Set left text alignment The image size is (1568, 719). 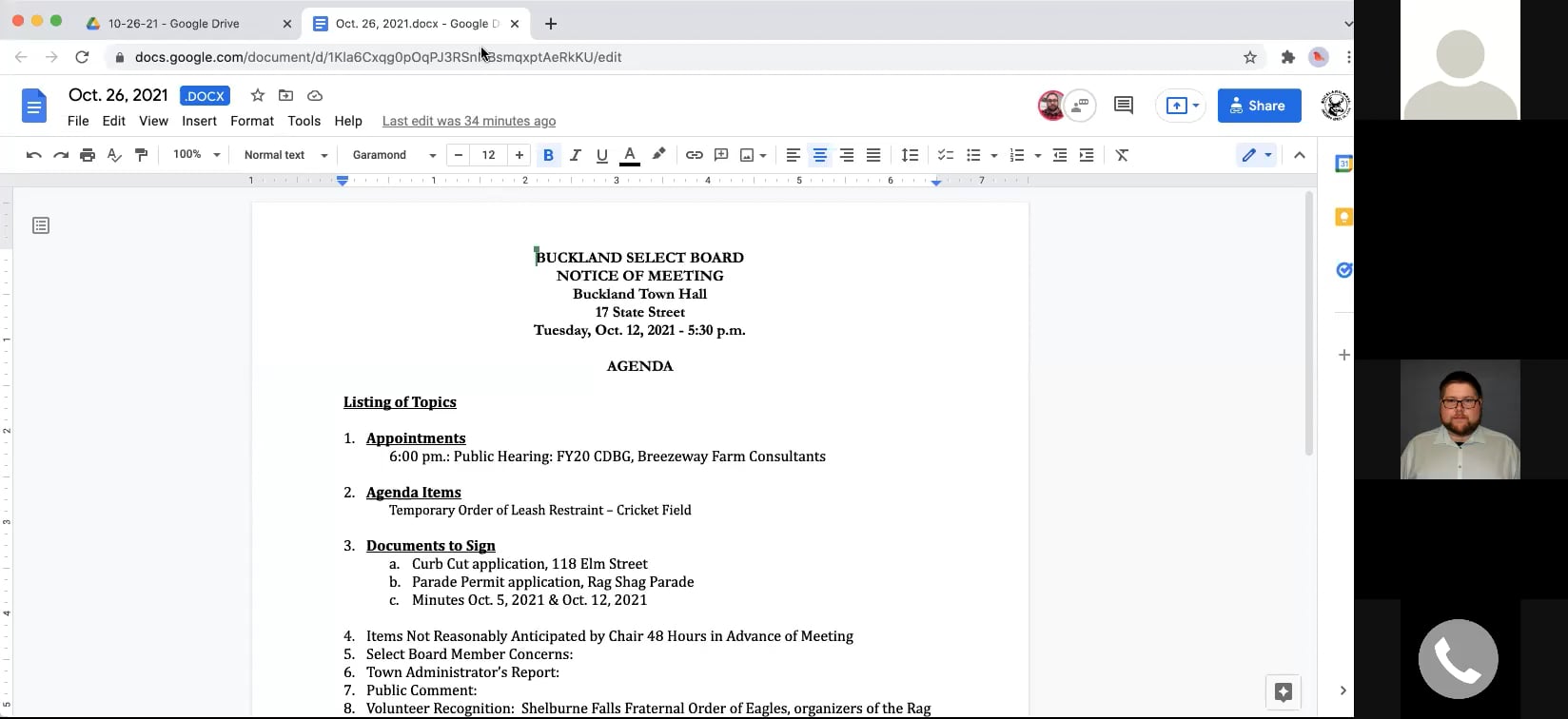[793, 155]
